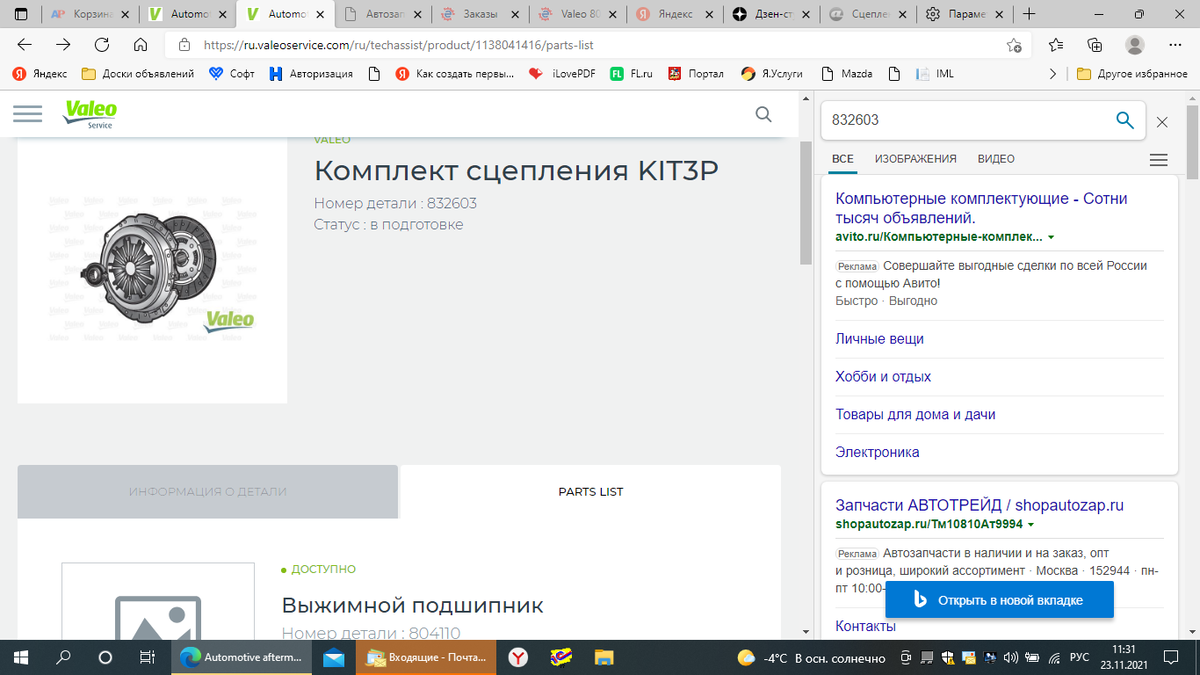Open the browser profile avatar
Screen dimensions: 1200x675
point(1135,45)
